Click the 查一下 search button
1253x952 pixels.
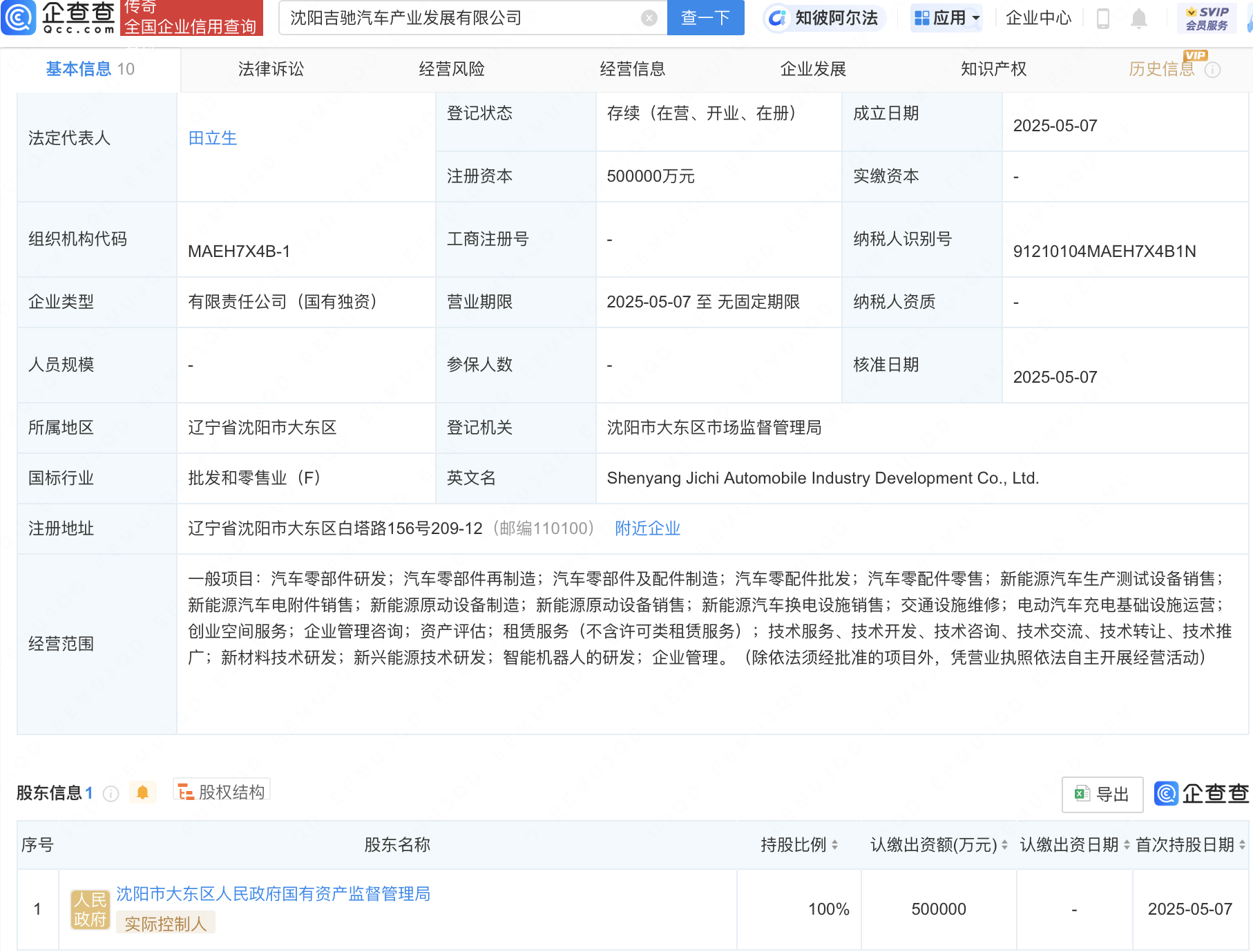click(x=705, y=18)
